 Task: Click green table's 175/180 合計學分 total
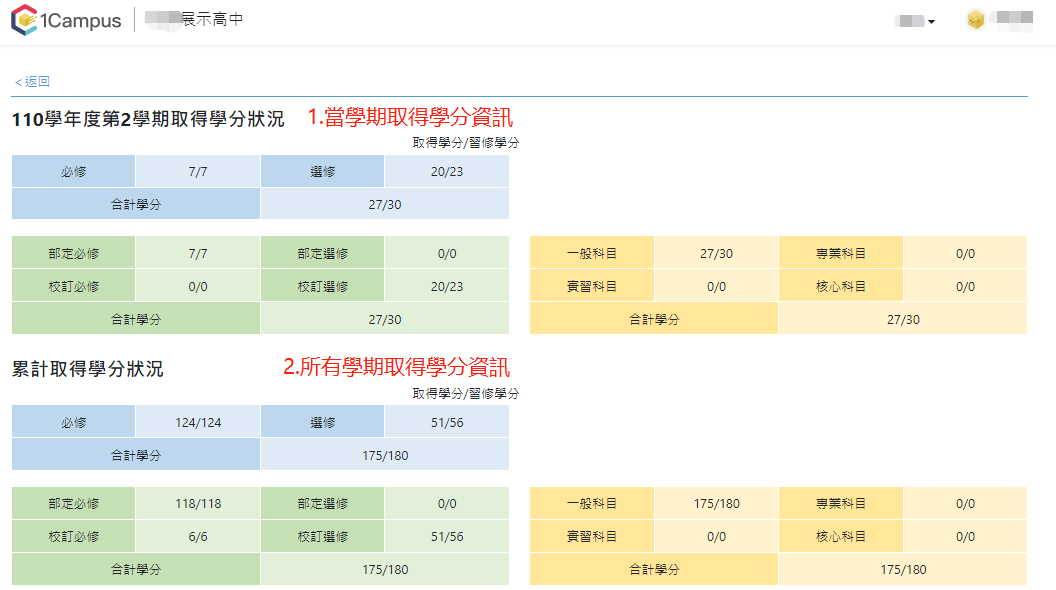(x=385, y=570)
